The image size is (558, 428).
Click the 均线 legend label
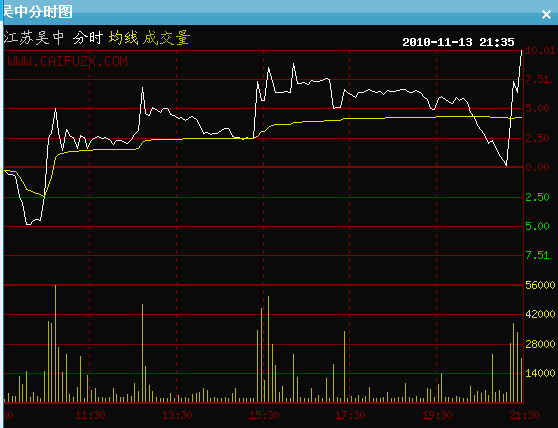pos(123,38)
